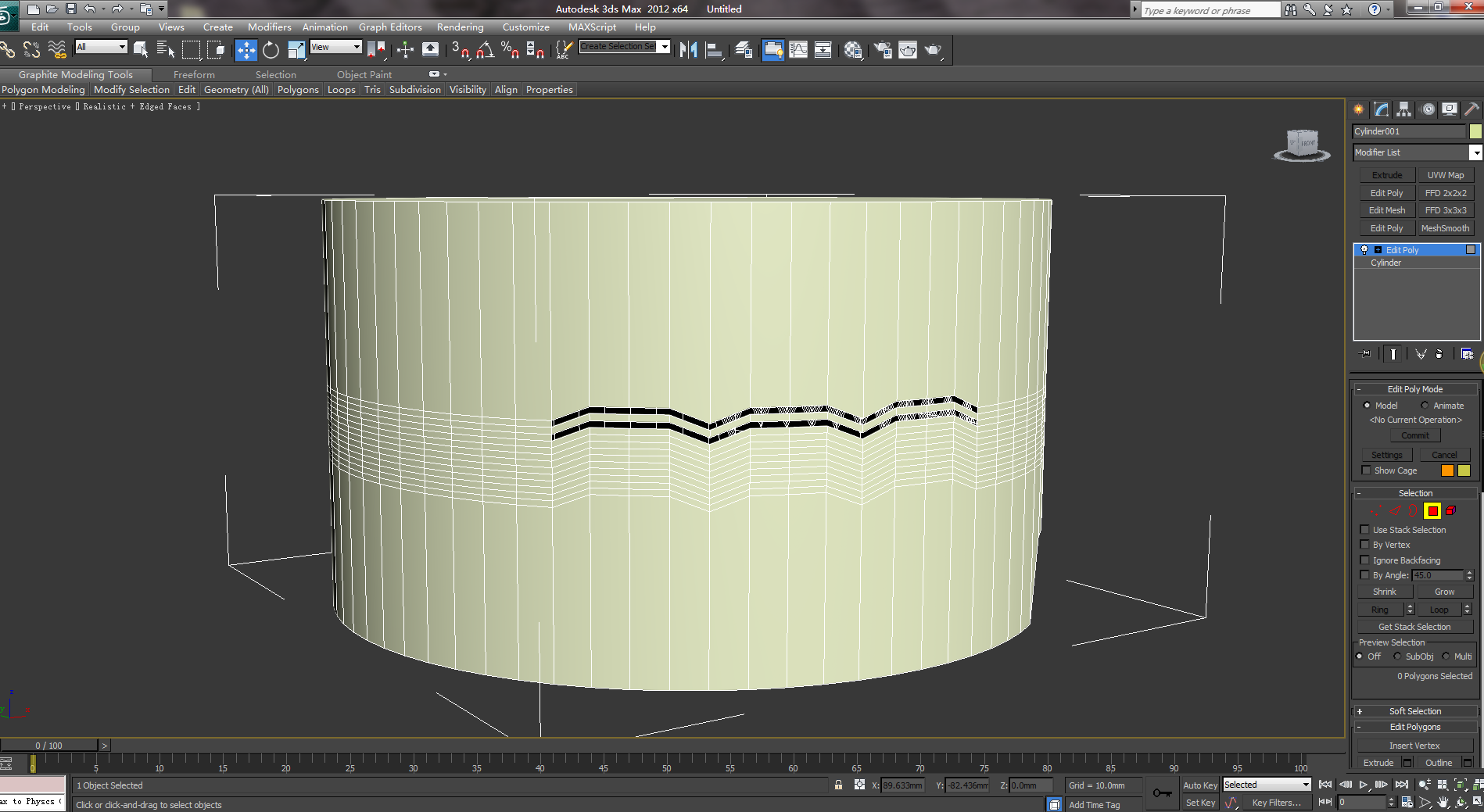Image resolution: width=1484 pixels, height=812 pixels.
Task: Toggle window/crossing selection mode
Action: point(216,50)
